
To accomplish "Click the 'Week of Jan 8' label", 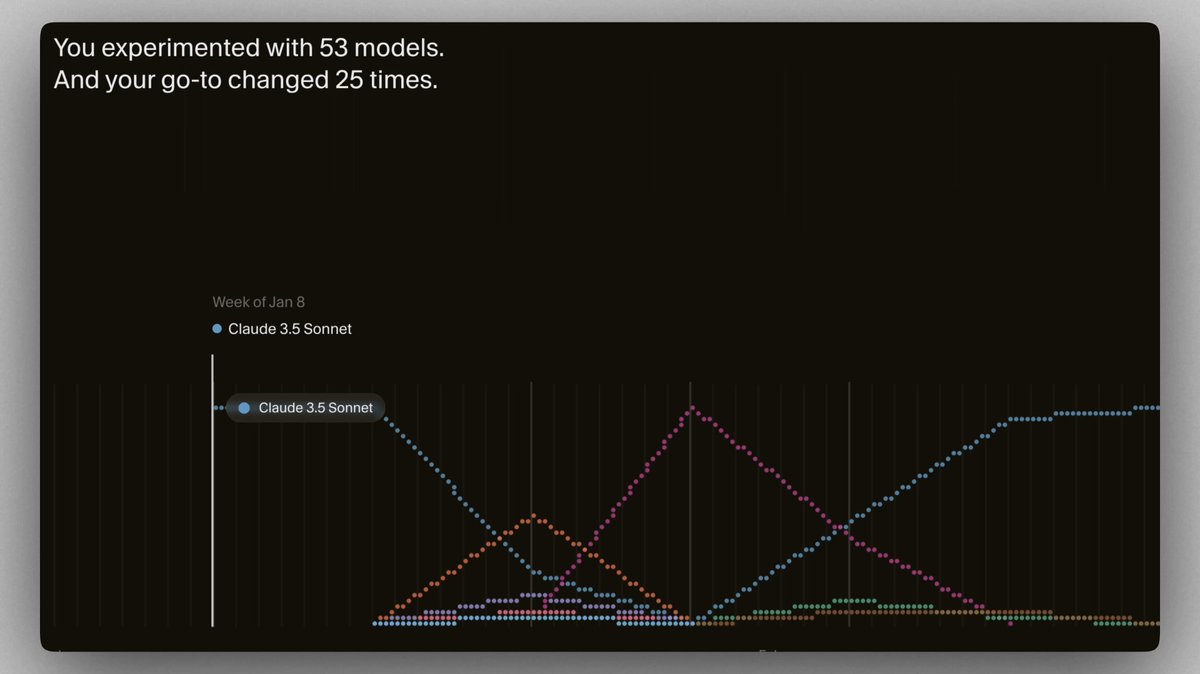I will coord(258,302).
